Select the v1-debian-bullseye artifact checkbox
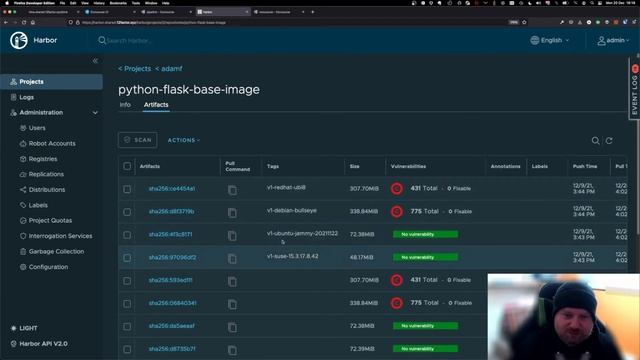The height and width of the screenshot is (360, 640). click(x=127, y=212)
